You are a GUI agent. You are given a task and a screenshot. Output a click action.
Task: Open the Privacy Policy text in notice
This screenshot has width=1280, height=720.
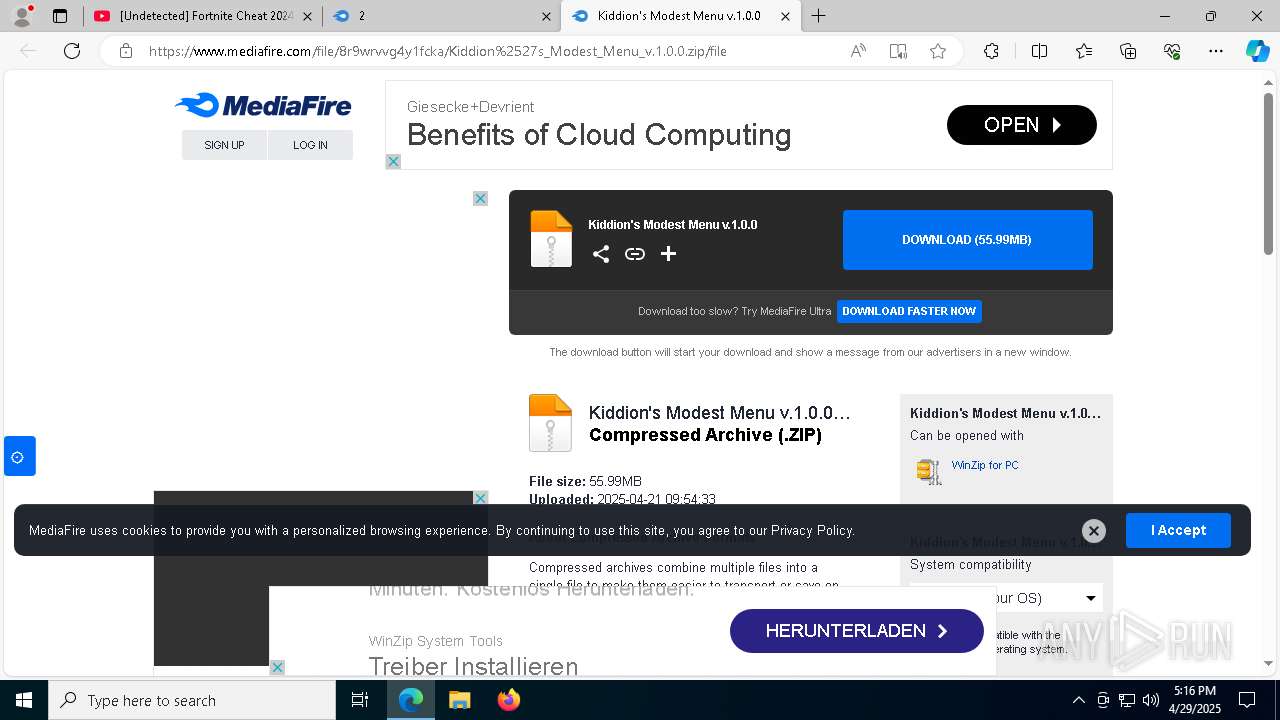pyautogui.click(x=812, y=530)
